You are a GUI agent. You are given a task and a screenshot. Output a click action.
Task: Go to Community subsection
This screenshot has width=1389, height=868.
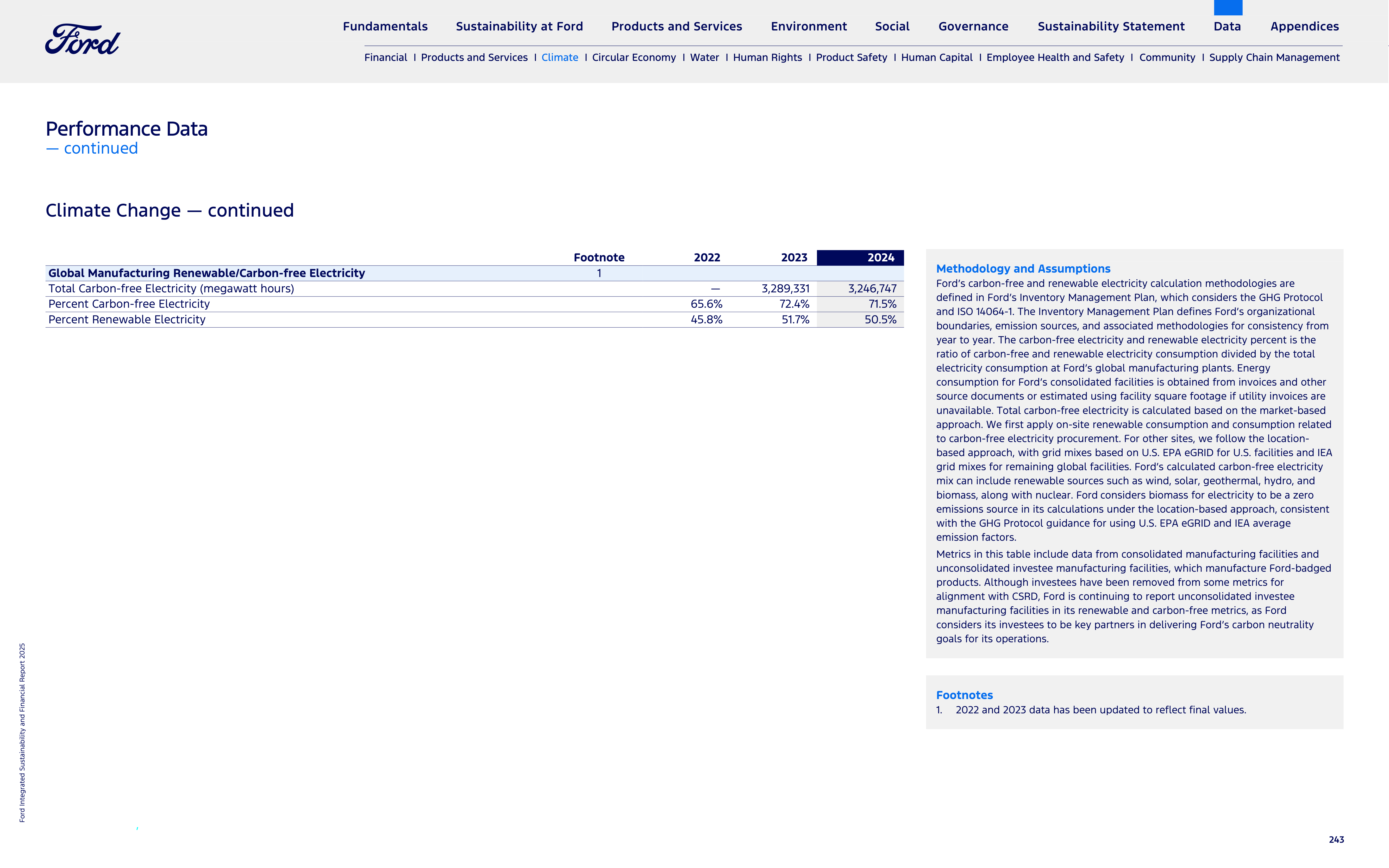tap(1167, 58)
